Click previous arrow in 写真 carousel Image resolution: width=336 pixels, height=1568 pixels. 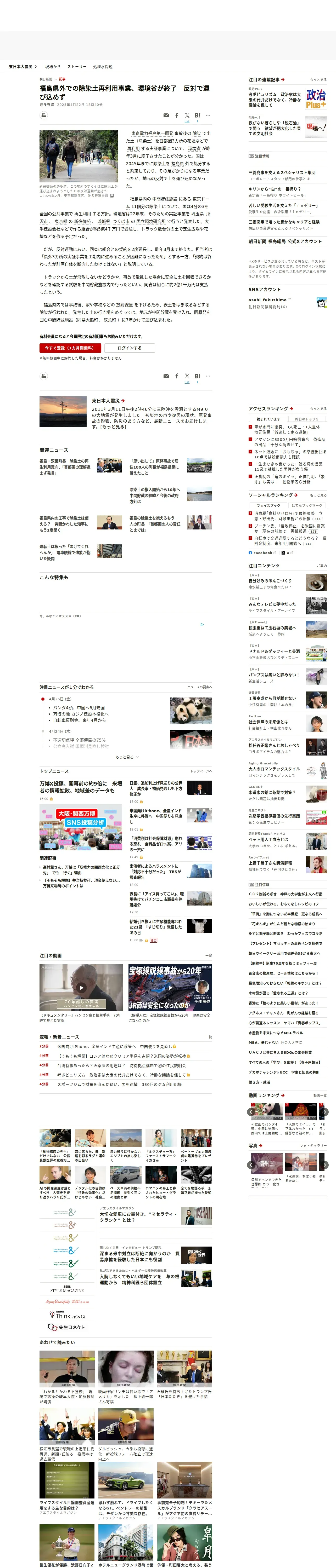(x=251, y=1165)
